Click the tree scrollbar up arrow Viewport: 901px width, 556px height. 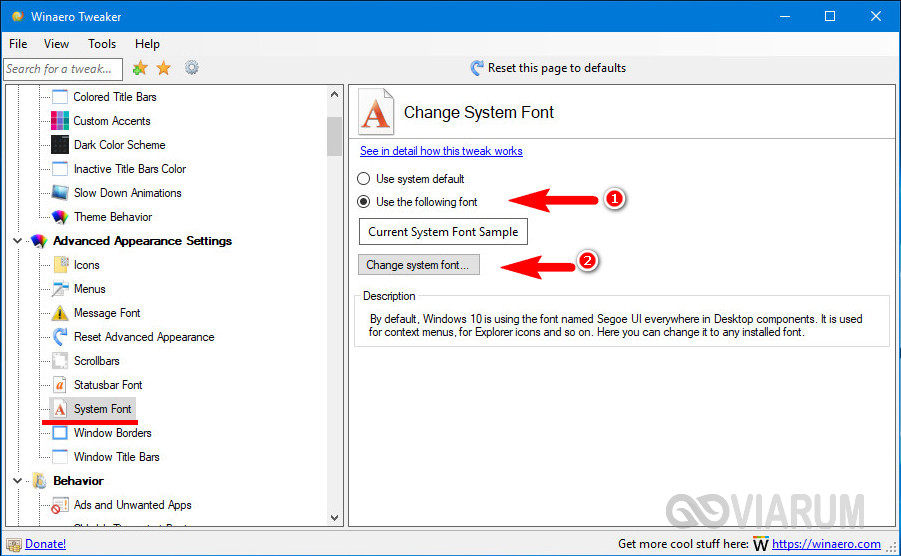click(334, 94)
